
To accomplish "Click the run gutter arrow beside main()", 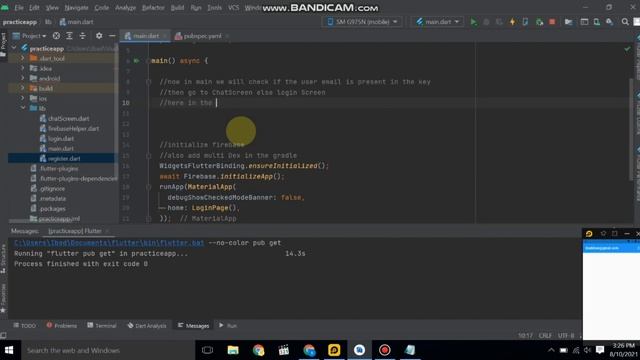I will (136, 61).
